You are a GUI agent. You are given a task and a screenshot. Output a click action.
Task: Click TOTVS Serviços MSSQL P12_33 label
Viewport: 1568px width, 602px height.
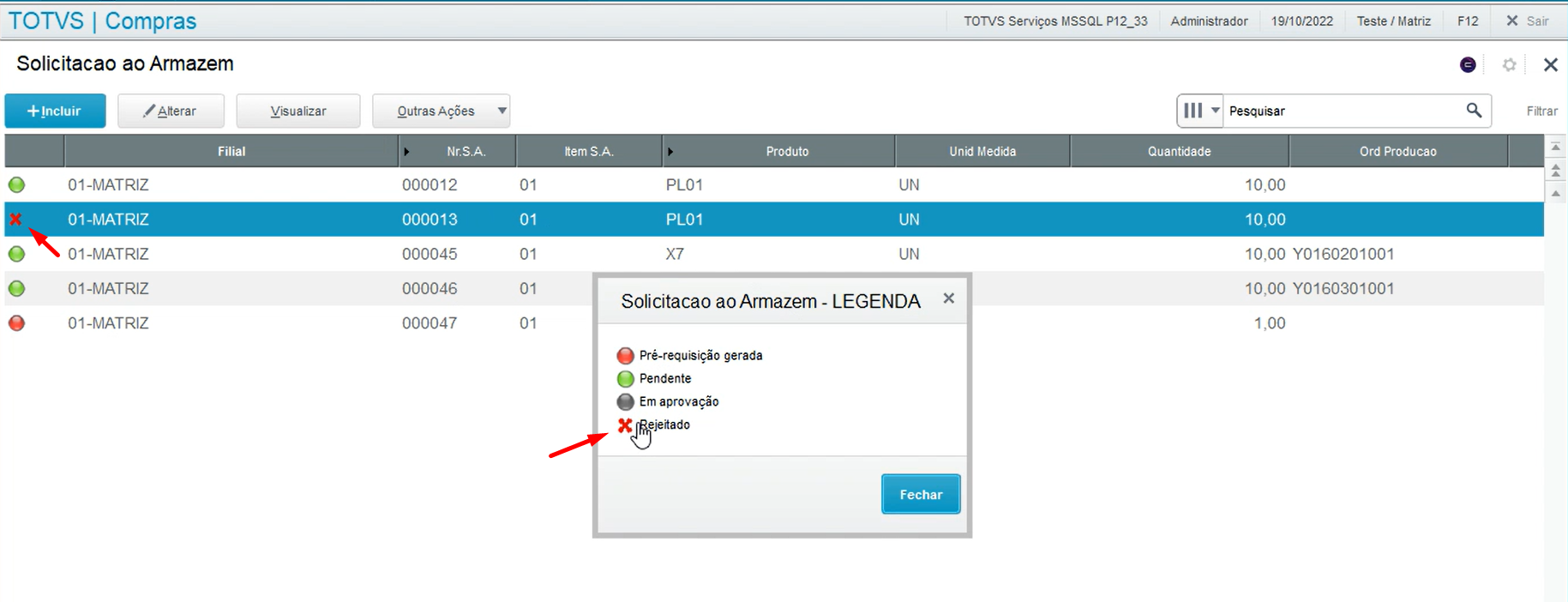[1055, 21]
